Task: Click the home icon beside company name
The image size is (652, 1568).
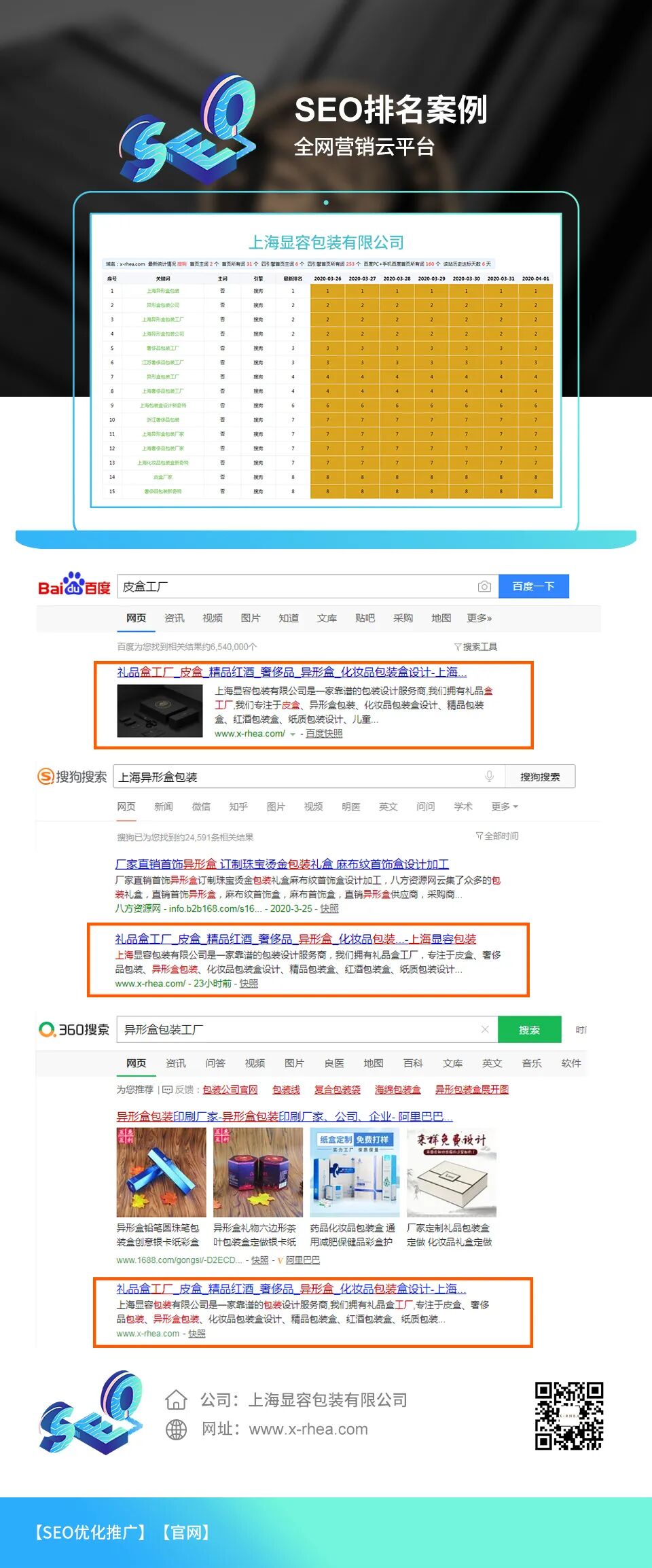Action: [176, 1400]
